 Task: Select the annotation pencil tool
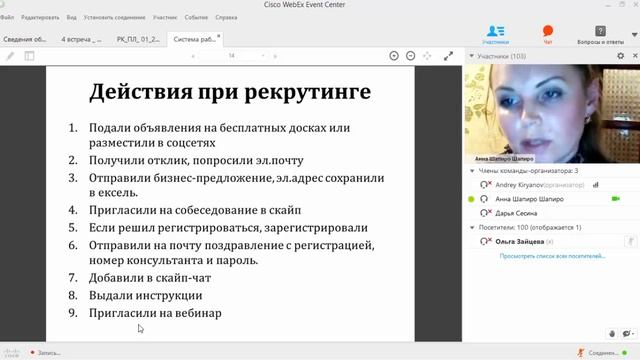(x=10, y=56)
